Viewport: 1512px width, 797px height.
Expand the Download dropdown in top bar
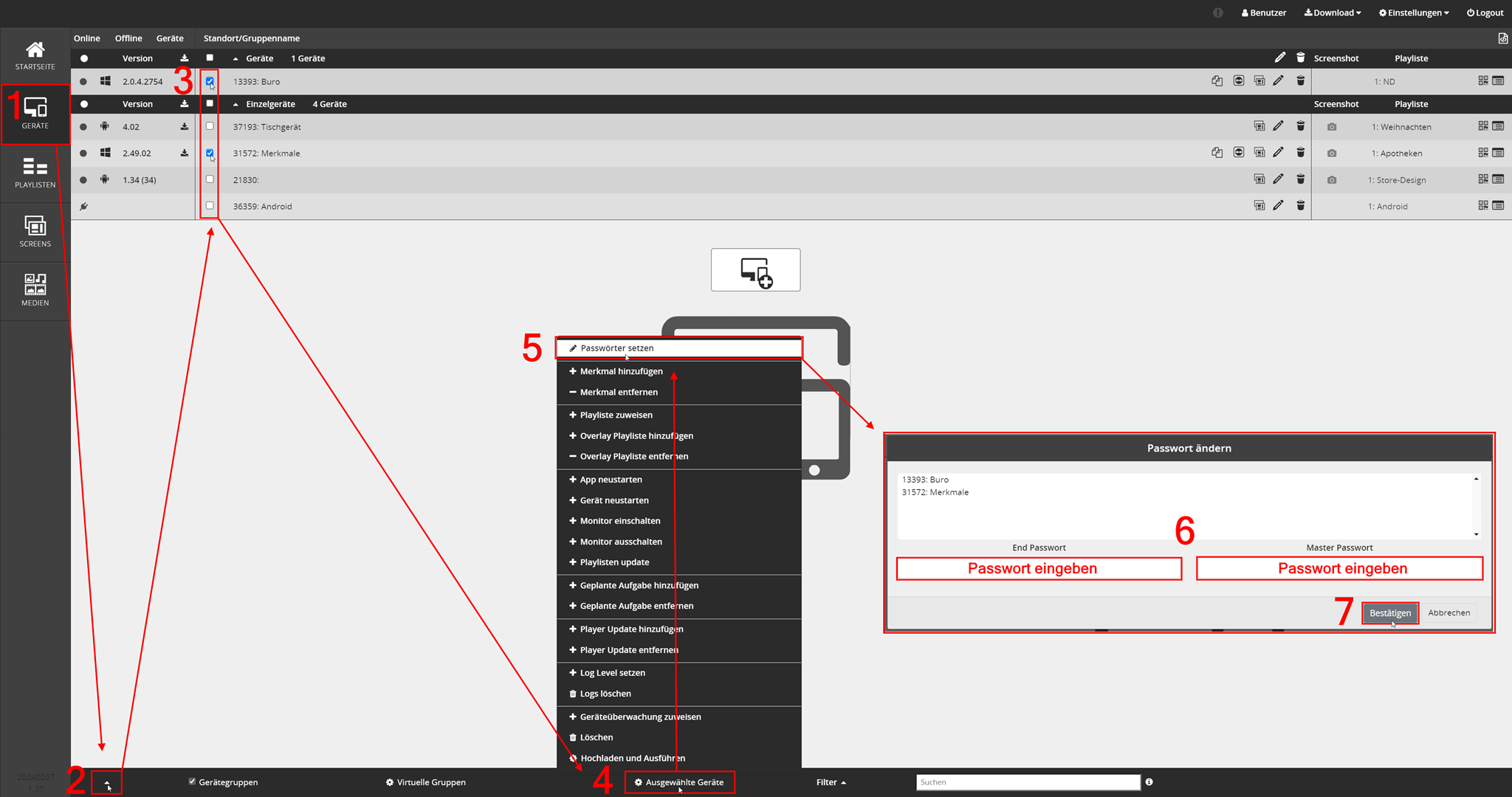coord(1333,13)
